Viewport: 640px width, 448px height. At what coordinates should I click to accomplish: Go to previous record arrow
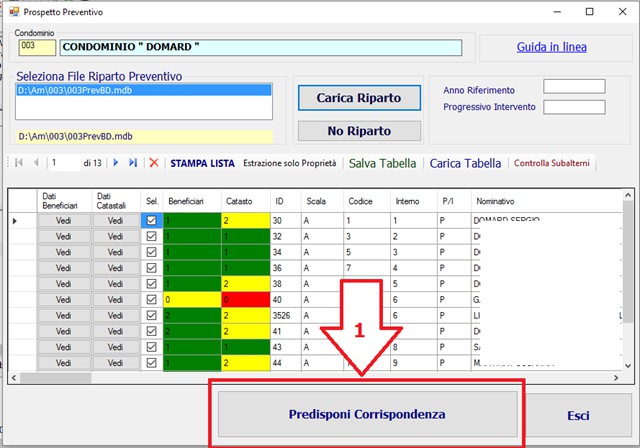[36, 163]
